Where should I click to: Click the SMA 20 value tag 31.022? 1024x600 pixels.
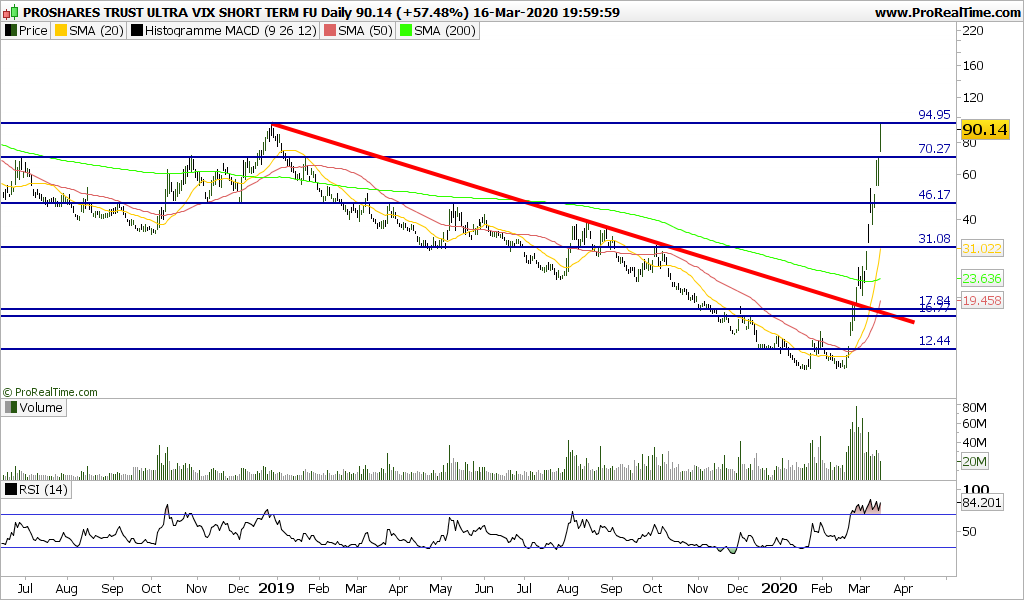[982, 249]
